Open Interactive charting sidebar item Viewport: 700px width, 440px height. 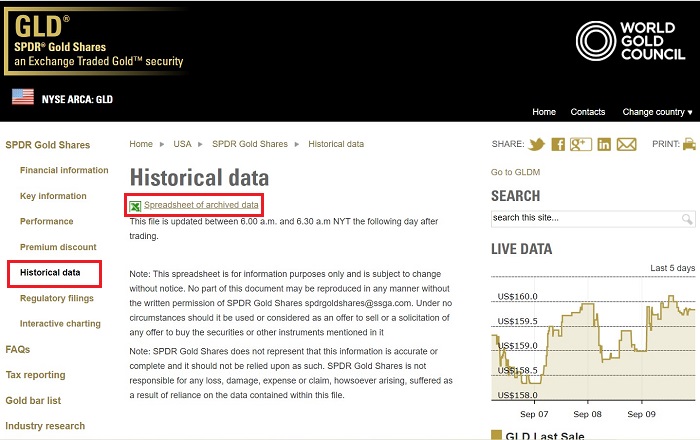click(x=60, y=324)
